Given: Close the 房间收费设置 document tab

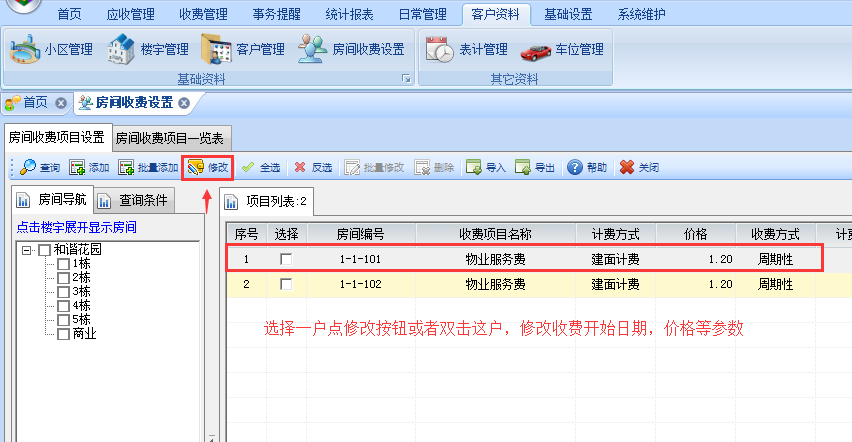Looking at the screenshot, I should pyautogui.click(x=184, y=103).
